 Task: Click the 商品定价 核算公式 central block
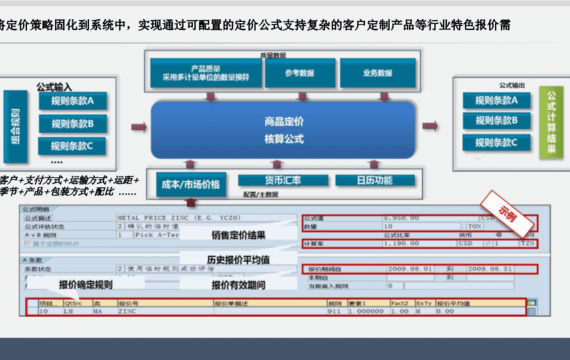(283, 130)
